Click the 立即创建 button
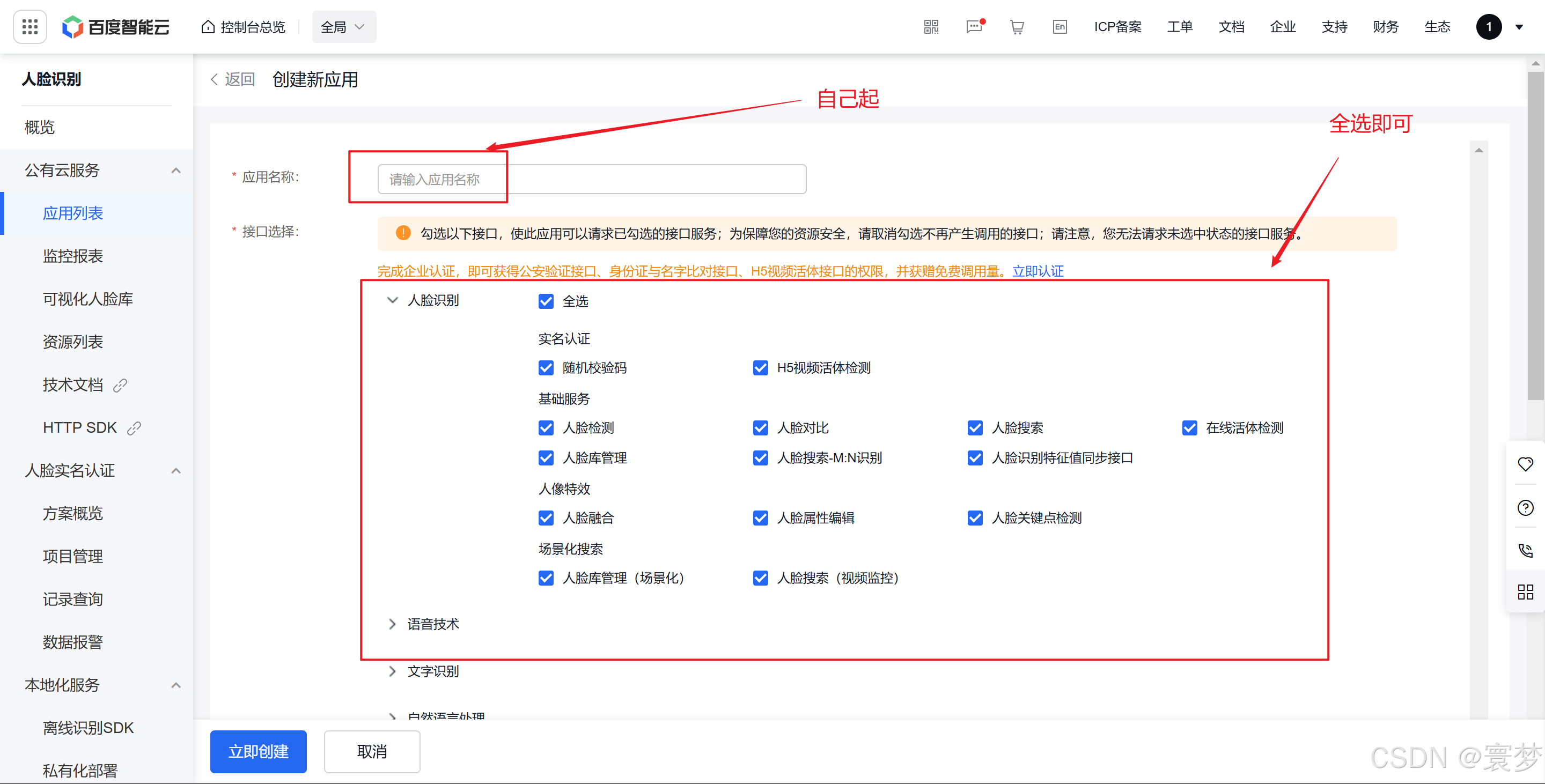The height and width of the screenshot is (784, 1545). (258, 751)
